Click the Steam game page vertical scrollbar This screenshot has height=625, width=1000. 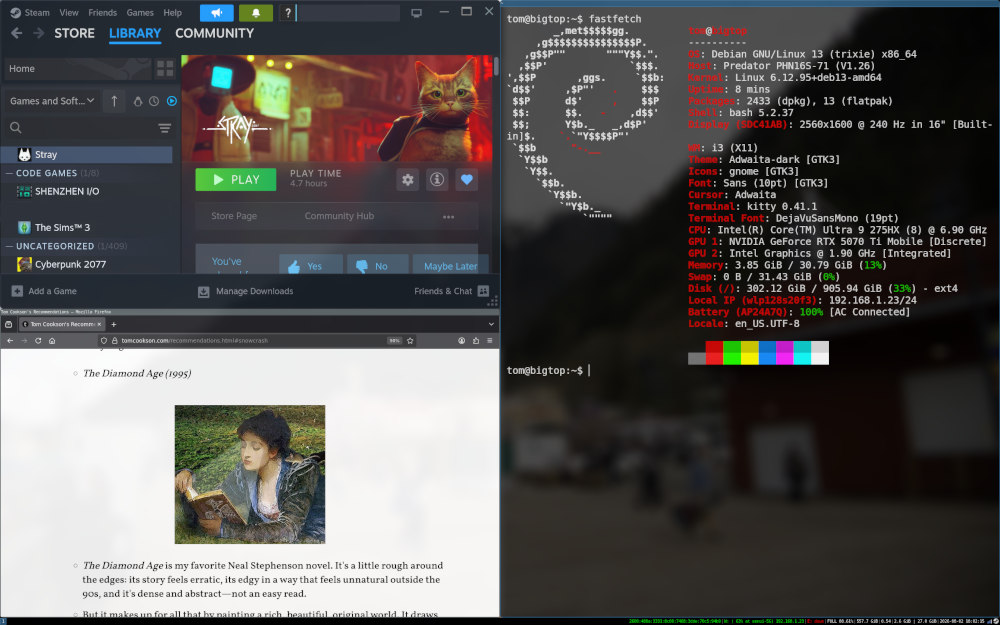[x=496, y=66]
